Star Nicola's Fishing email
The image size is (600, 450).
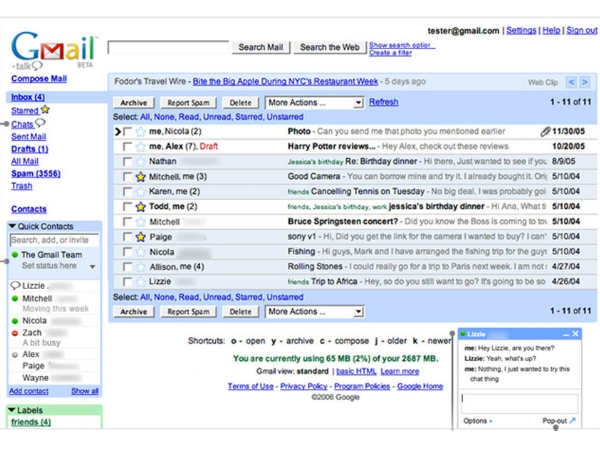[x=141, y=252]
